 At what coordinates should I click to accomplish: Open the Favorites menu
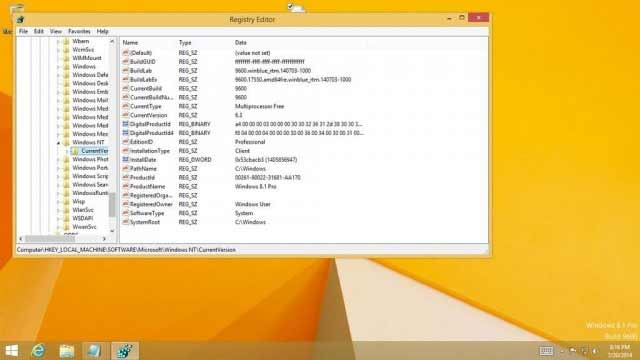(x=79, y=31)
